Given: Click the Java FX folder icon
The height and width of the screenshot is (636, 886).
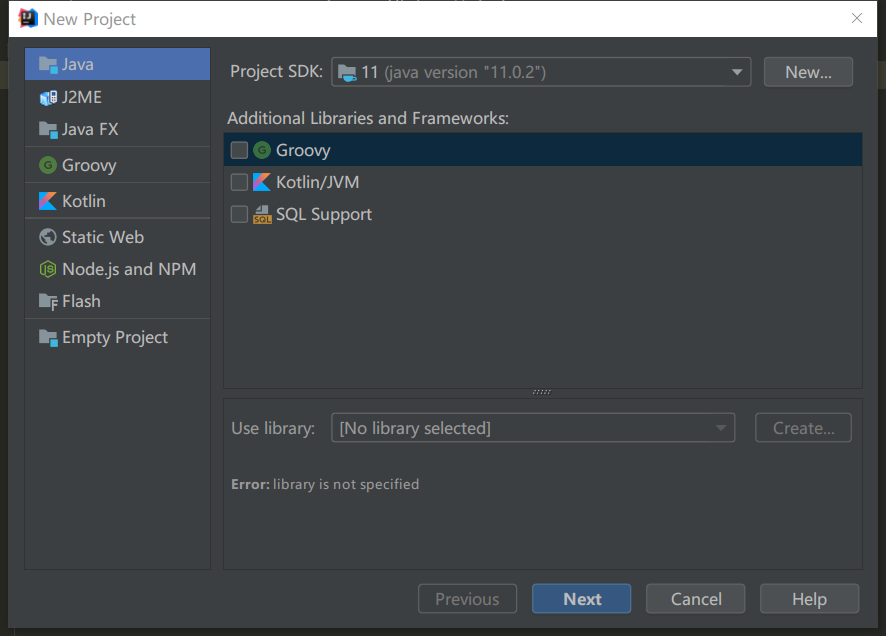Looking at the screenshot, I should 47,129.
